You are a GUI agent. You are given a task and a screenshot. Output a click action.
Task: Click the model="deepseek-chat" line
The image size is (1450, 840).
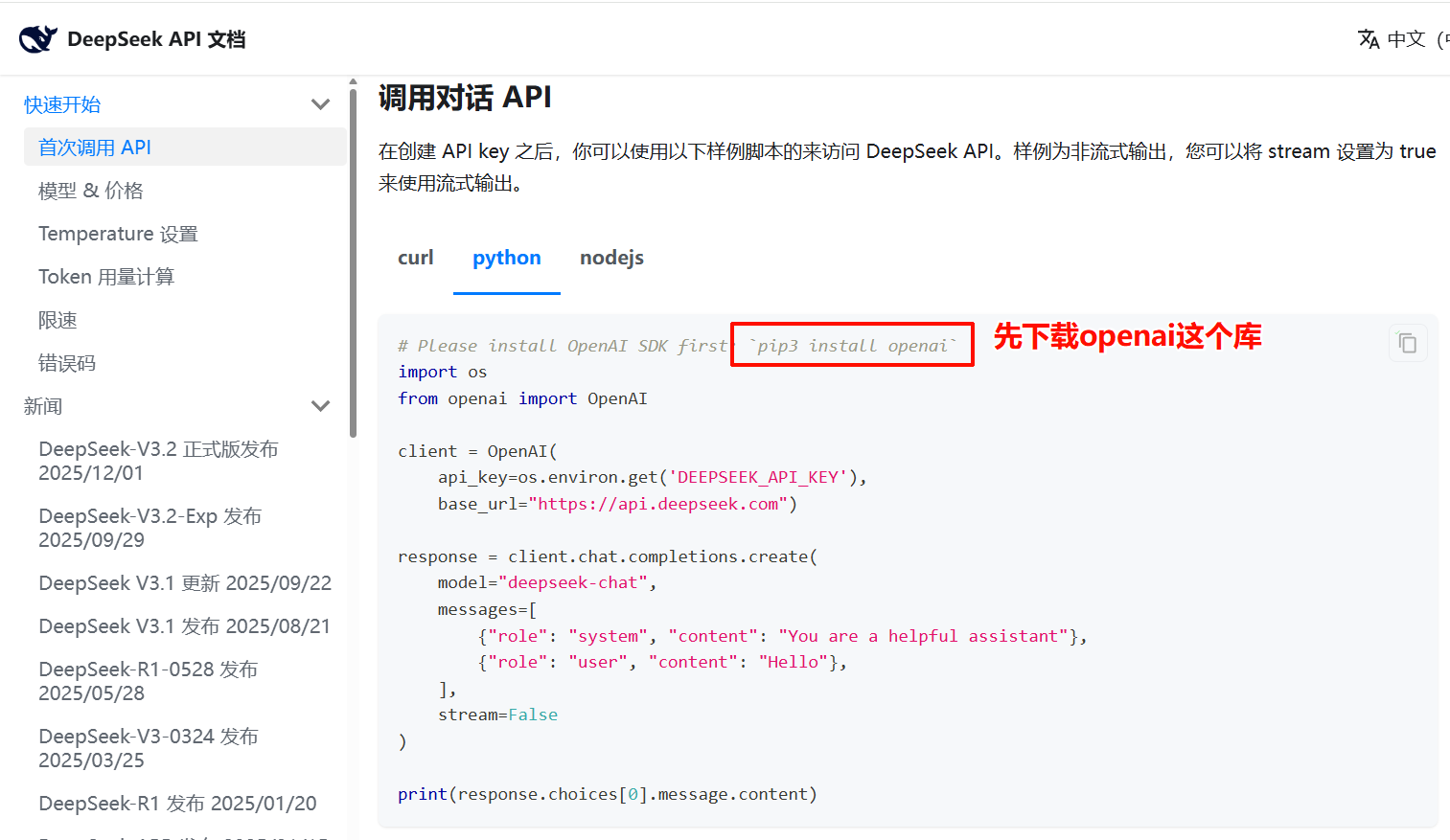(546, 582)
